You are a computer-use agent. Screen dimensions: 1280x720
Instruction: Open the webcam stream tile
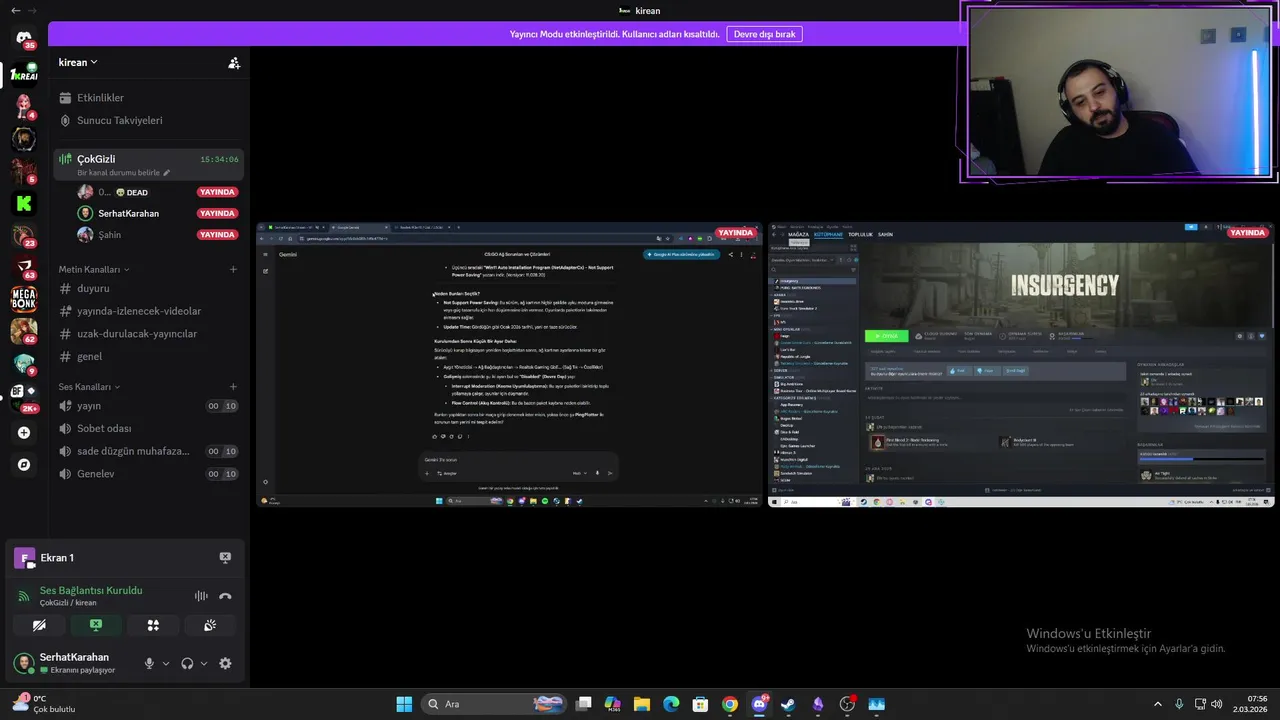pyautogui.click(x=1118, y=93)
